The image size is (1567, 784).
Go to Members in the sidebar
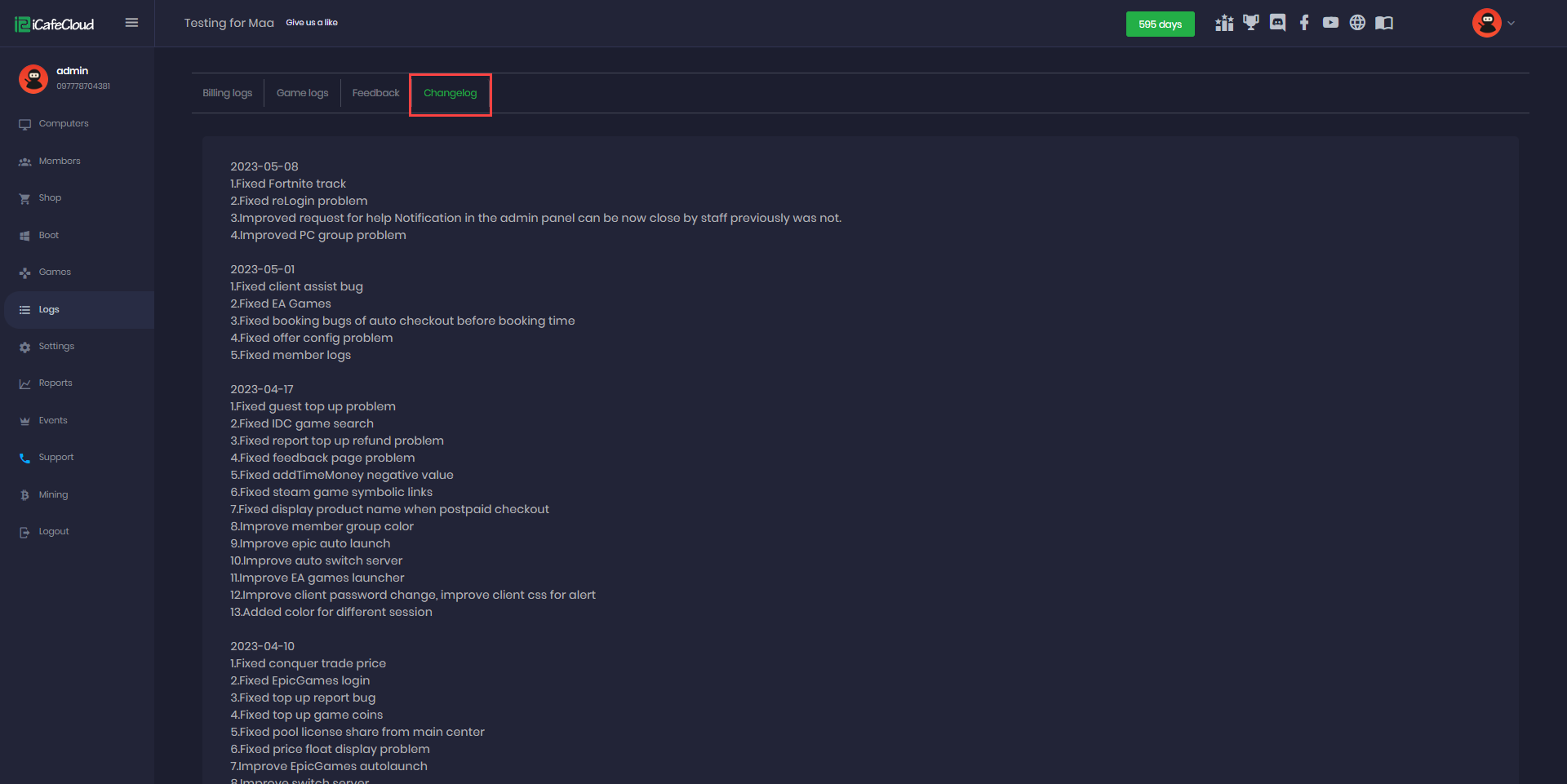pyautogui.click(x=60, y=162)
